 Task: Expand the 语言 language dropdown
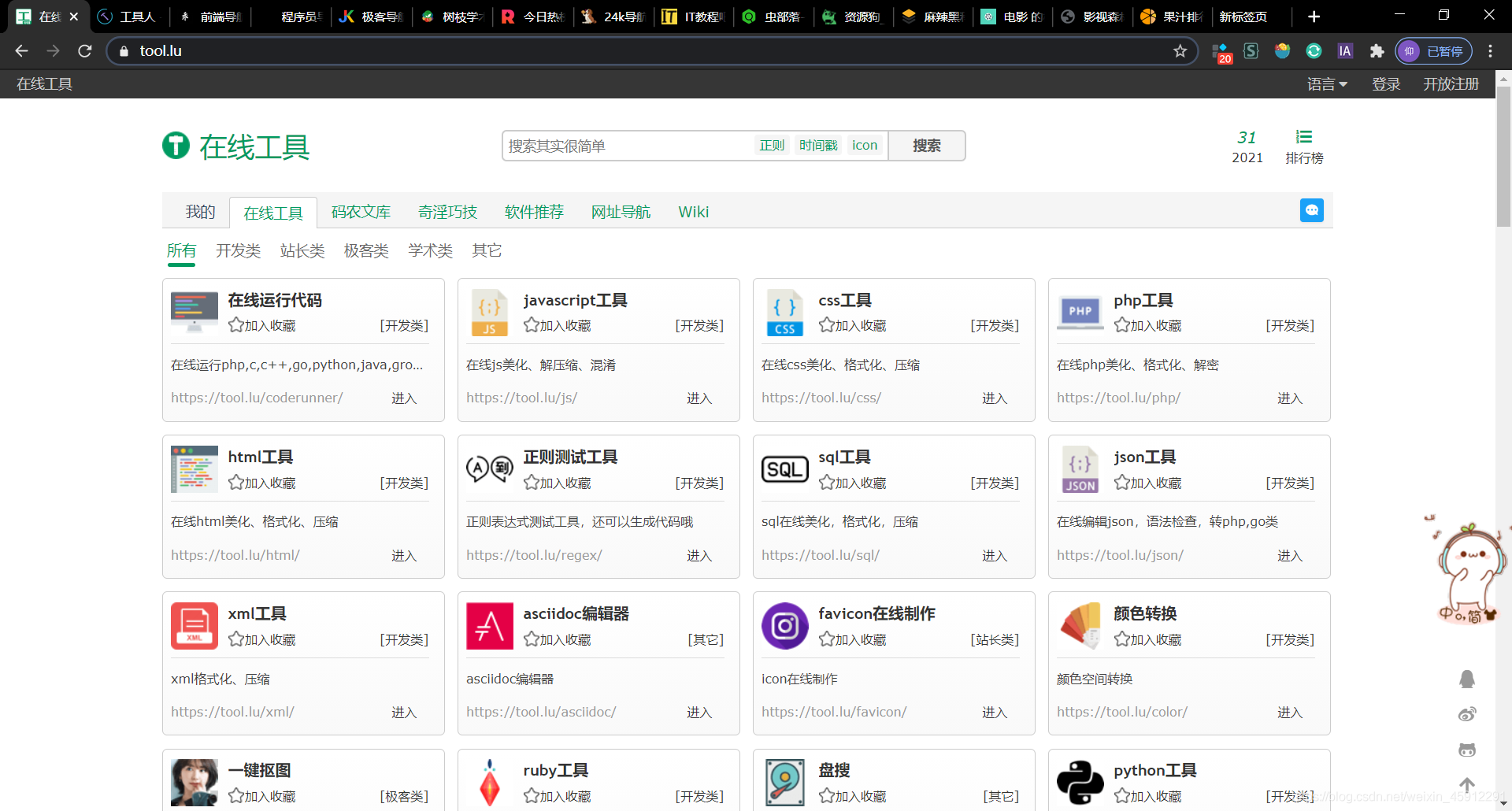[x=1327, y=84]
